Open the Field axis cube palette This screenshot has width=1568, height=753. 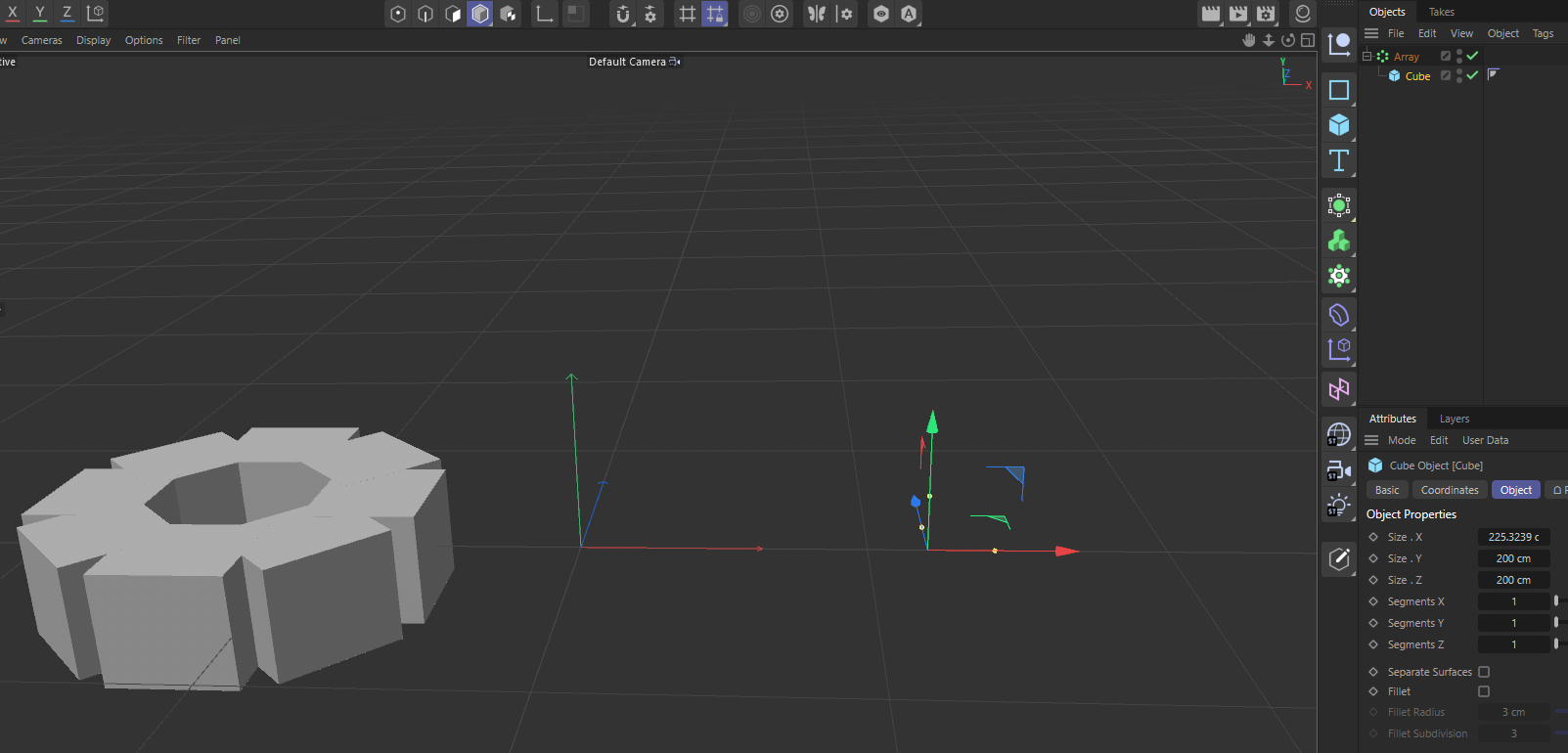click(x=1339, y=349)
